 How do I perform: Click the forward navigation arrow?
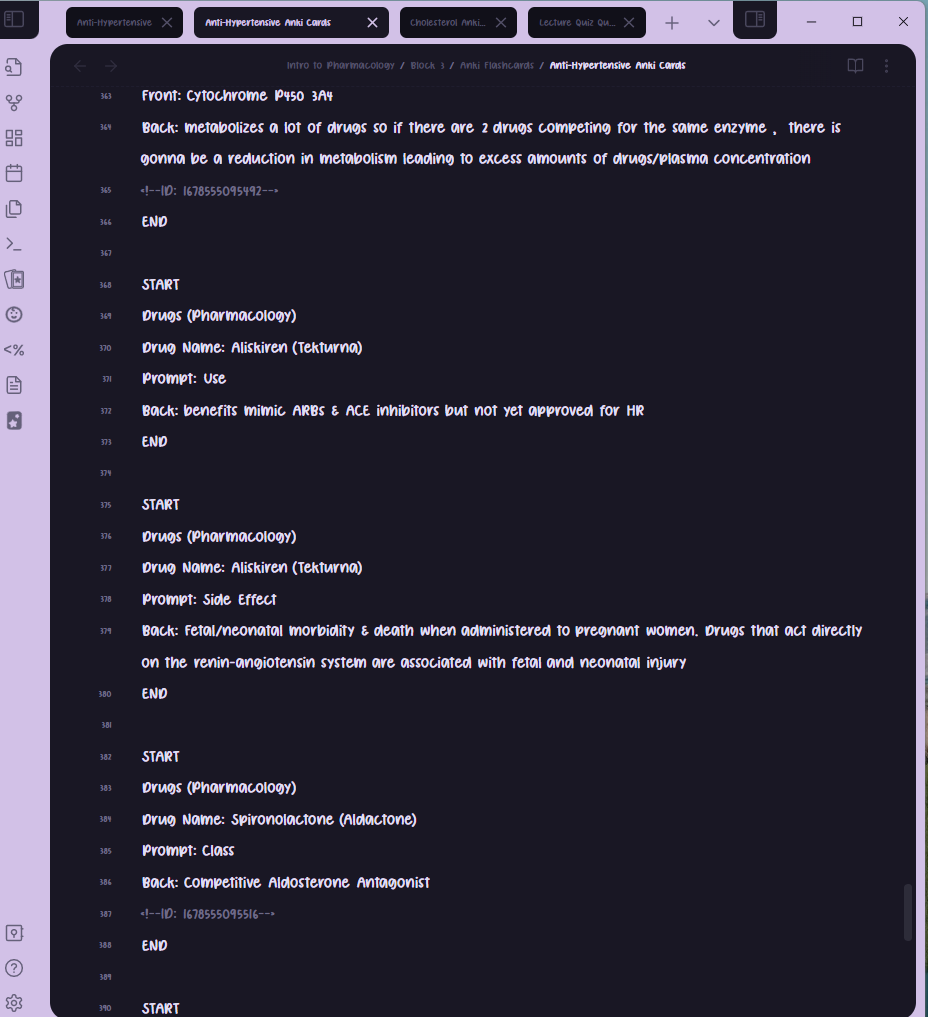111,65
